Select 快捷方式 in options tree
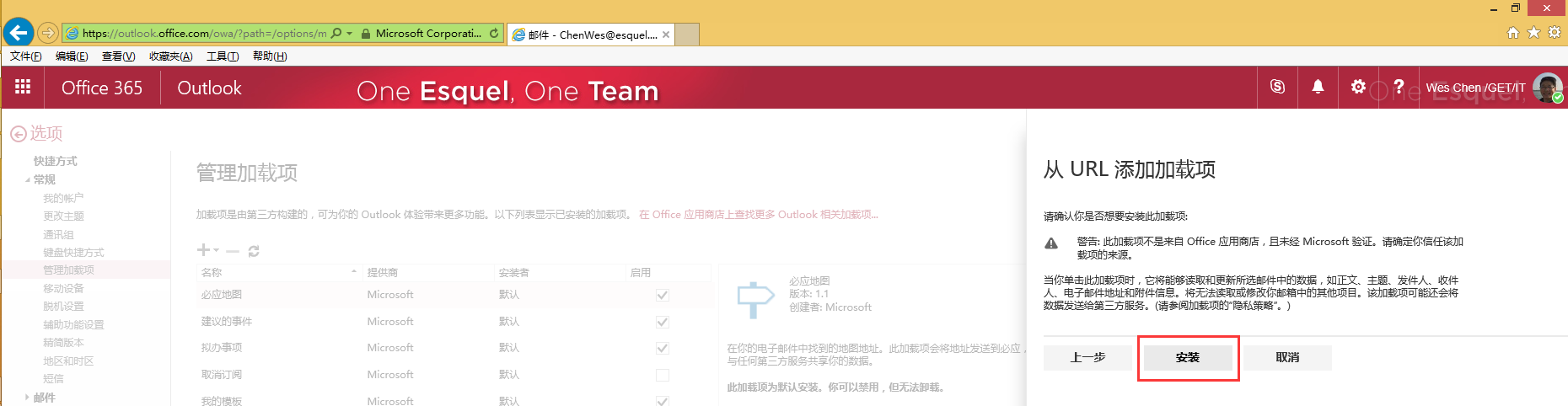 tap(55, 161)
